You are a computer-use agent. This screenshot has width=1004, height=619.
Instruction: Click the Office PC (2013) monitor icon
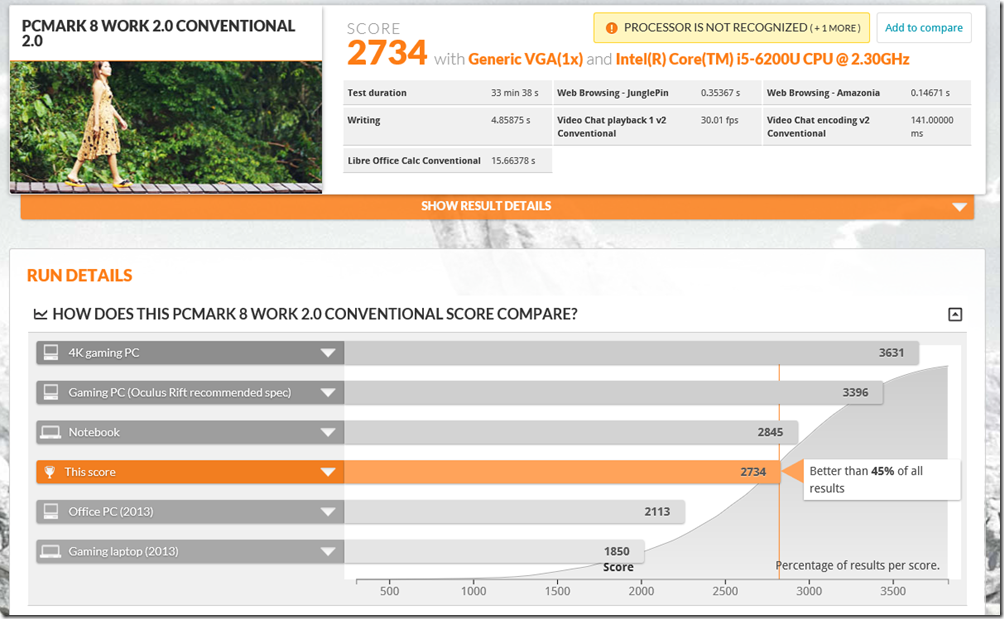[50, 512]
